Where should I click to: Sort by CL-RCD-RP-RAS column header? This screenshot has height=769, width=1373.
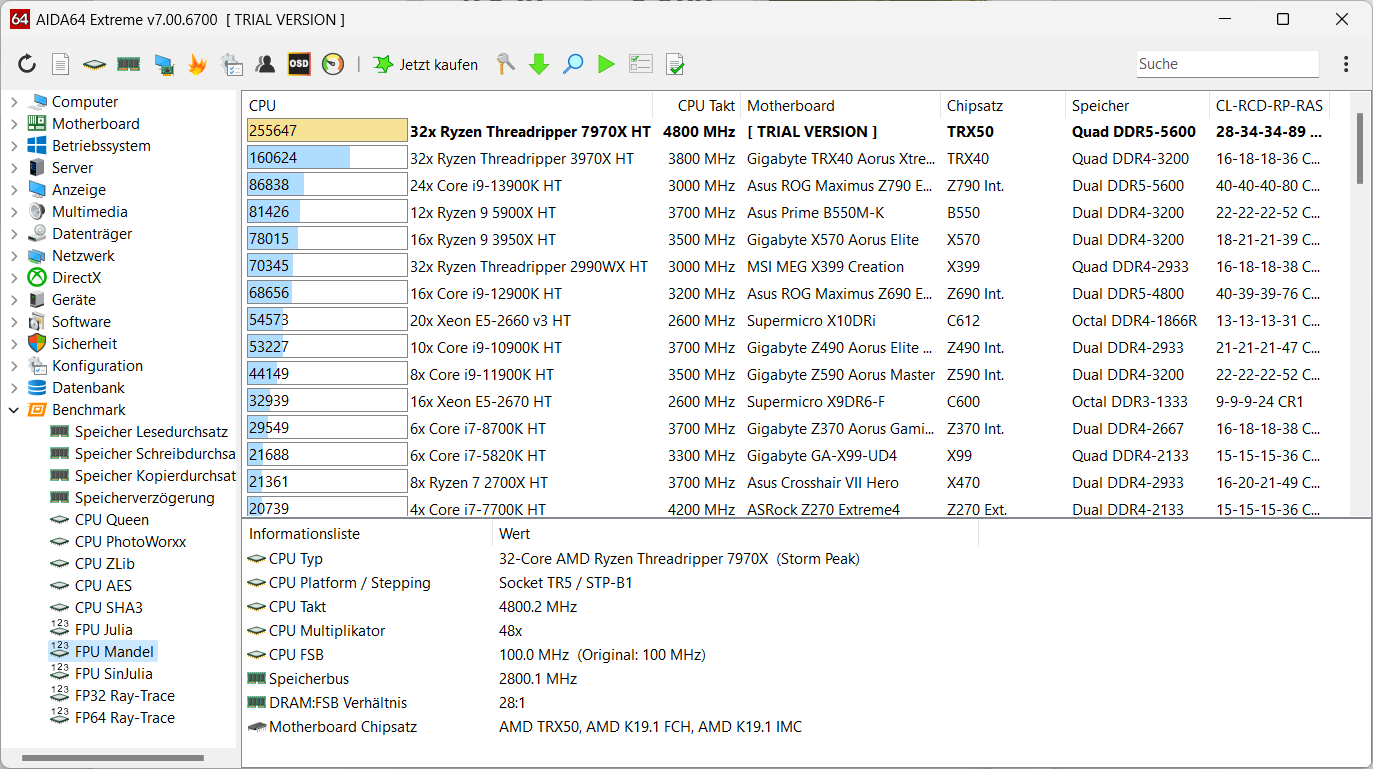pyautogui.click(x=1269, y=105)
